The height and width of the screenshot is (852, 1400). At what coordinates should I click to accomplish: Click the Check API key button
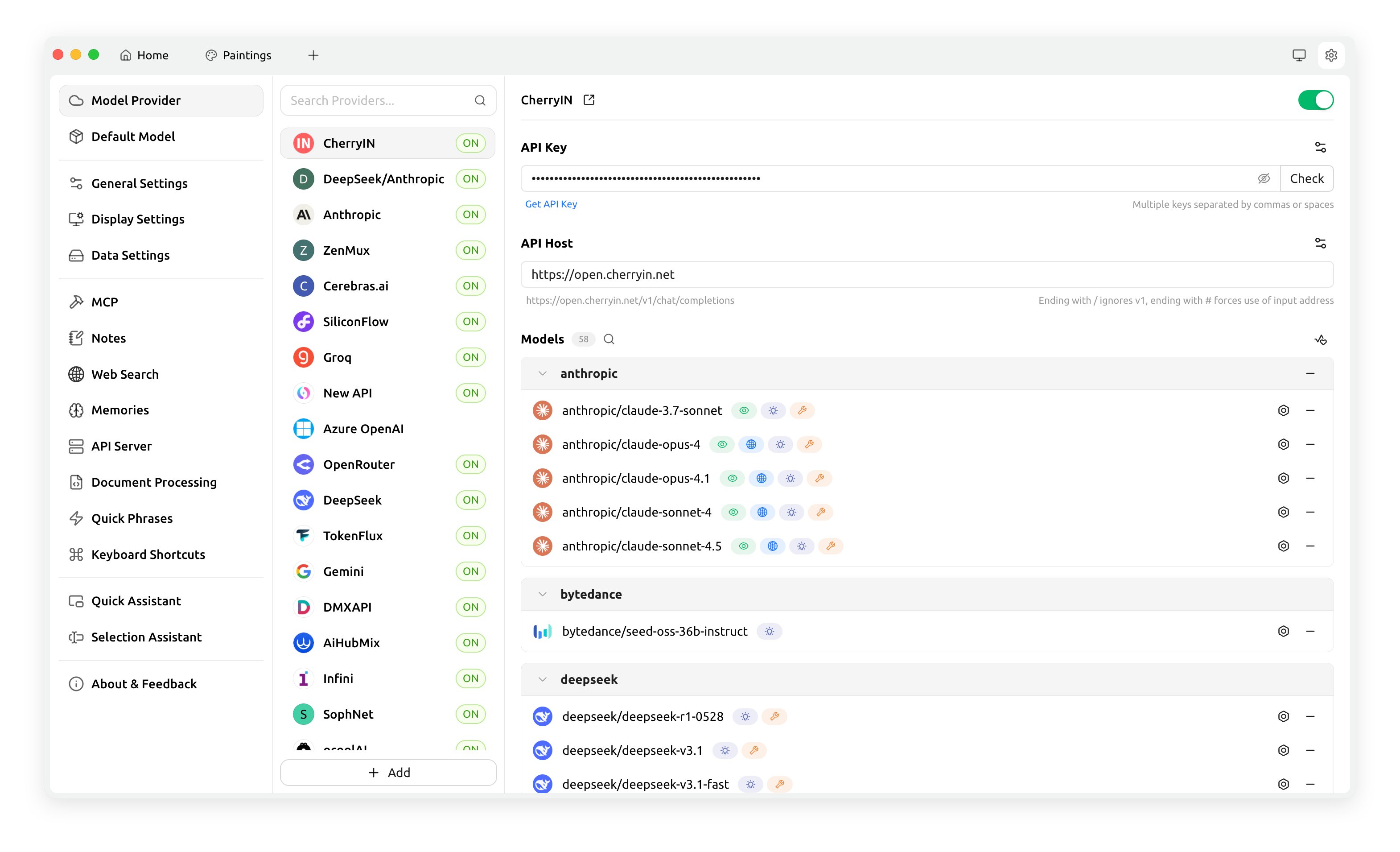point(1306,178)
